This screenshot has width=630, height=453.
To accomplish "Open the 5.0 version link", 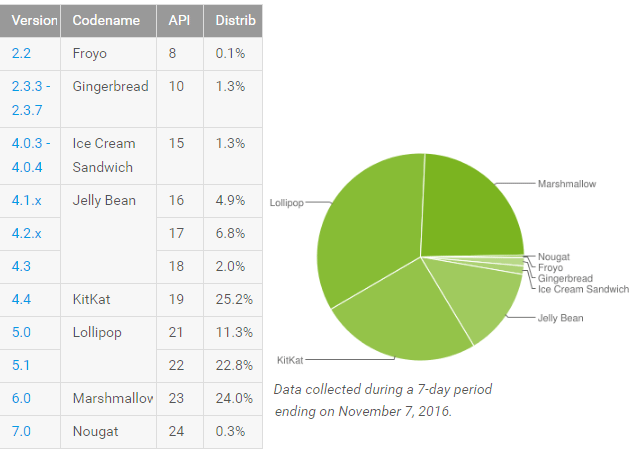I will (x=20, y=332).
